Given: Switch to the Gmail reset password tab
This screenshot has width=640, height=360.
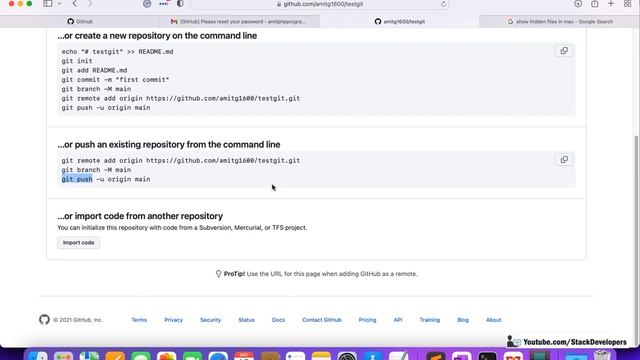Looking at the screenshot, I should (x=240, y=22).
